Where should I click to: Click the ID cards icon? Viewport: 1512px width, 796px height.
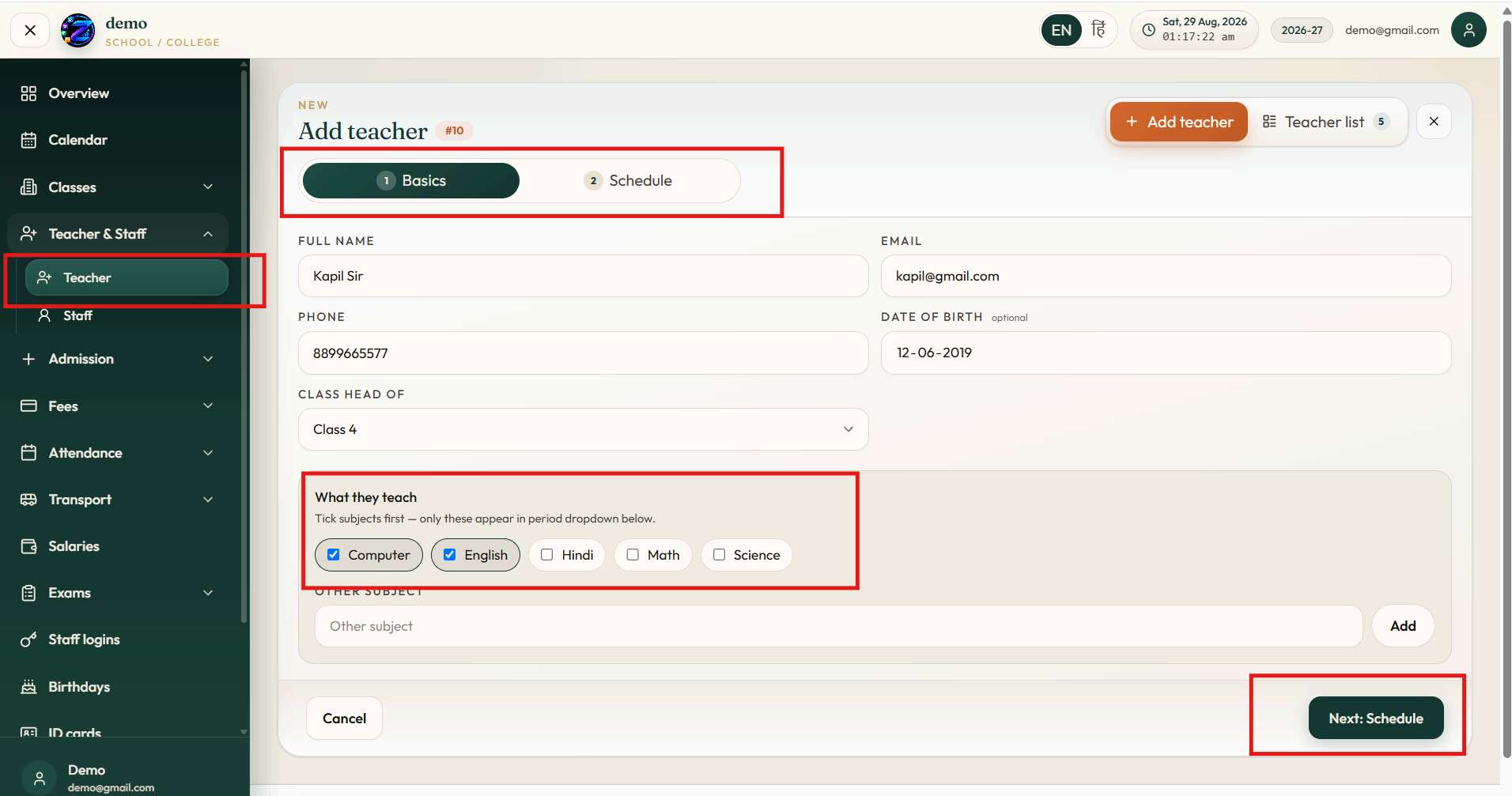pyautogui.click(x=28, y=732)
